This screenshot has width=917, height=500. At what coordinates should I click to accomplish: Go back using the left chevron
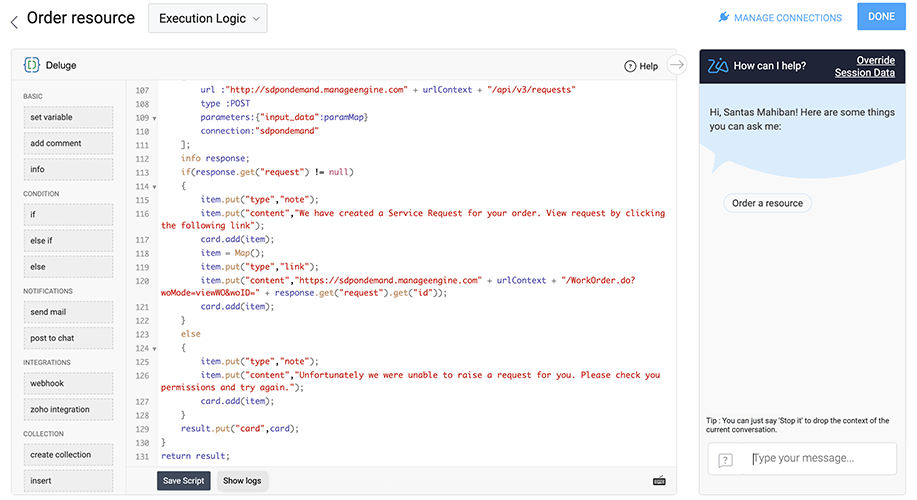[x=14, y=20]
